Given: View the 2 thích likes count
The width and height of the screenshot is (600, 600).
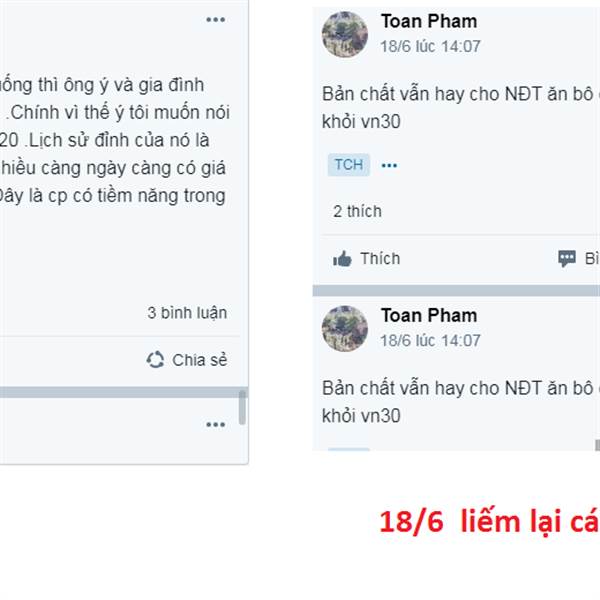Looking at the screenshot, I should tap(357, 211).
